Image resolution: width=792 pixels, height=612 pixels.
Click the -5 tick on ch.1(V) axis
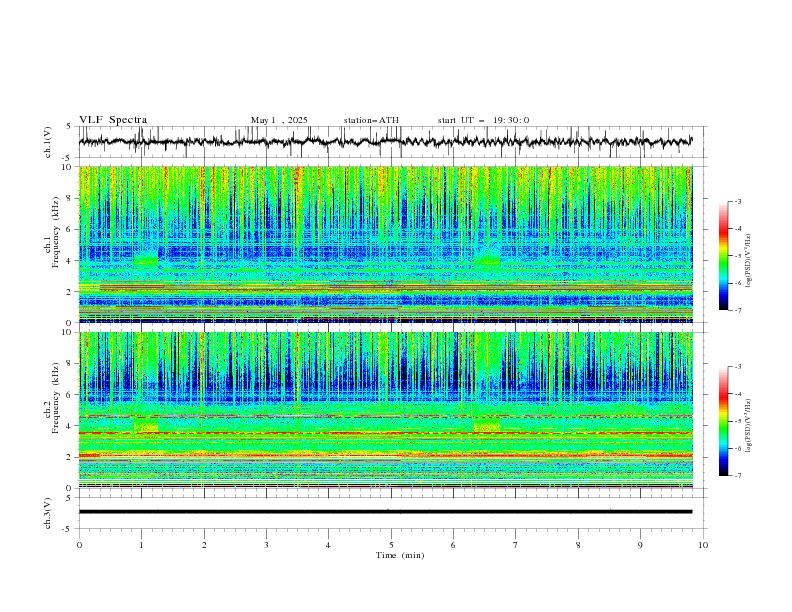tap(68, 158)
